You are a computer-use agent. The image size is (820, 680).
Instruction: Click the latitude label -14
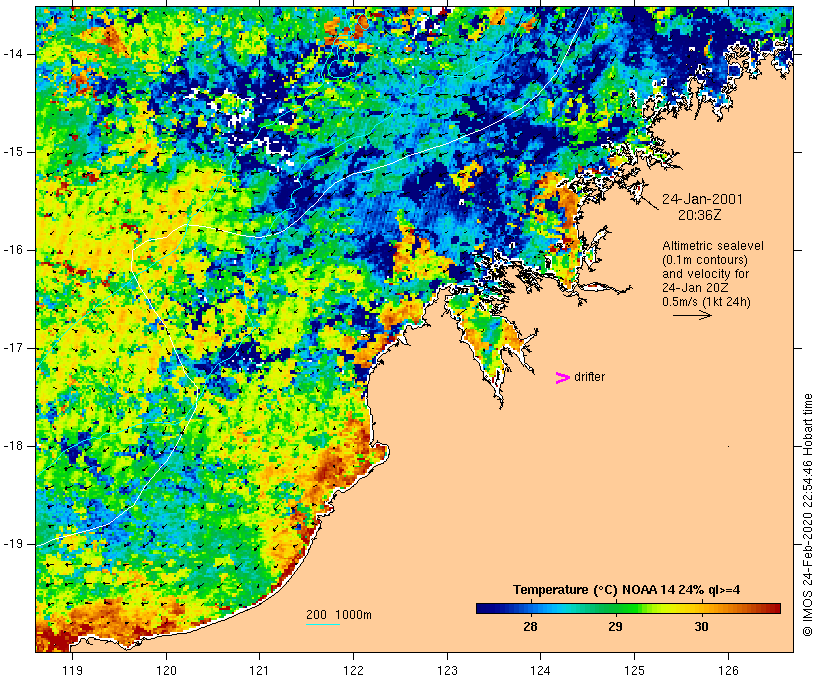tap(12, 54)
